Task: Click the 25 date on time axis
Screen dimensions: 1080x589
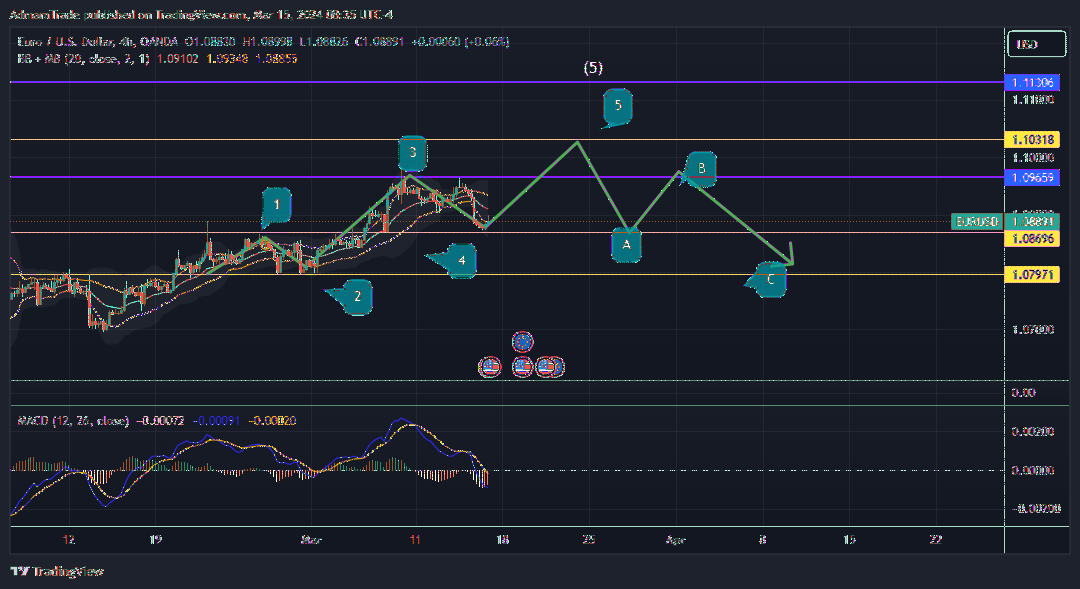Action: click(589, 540)
